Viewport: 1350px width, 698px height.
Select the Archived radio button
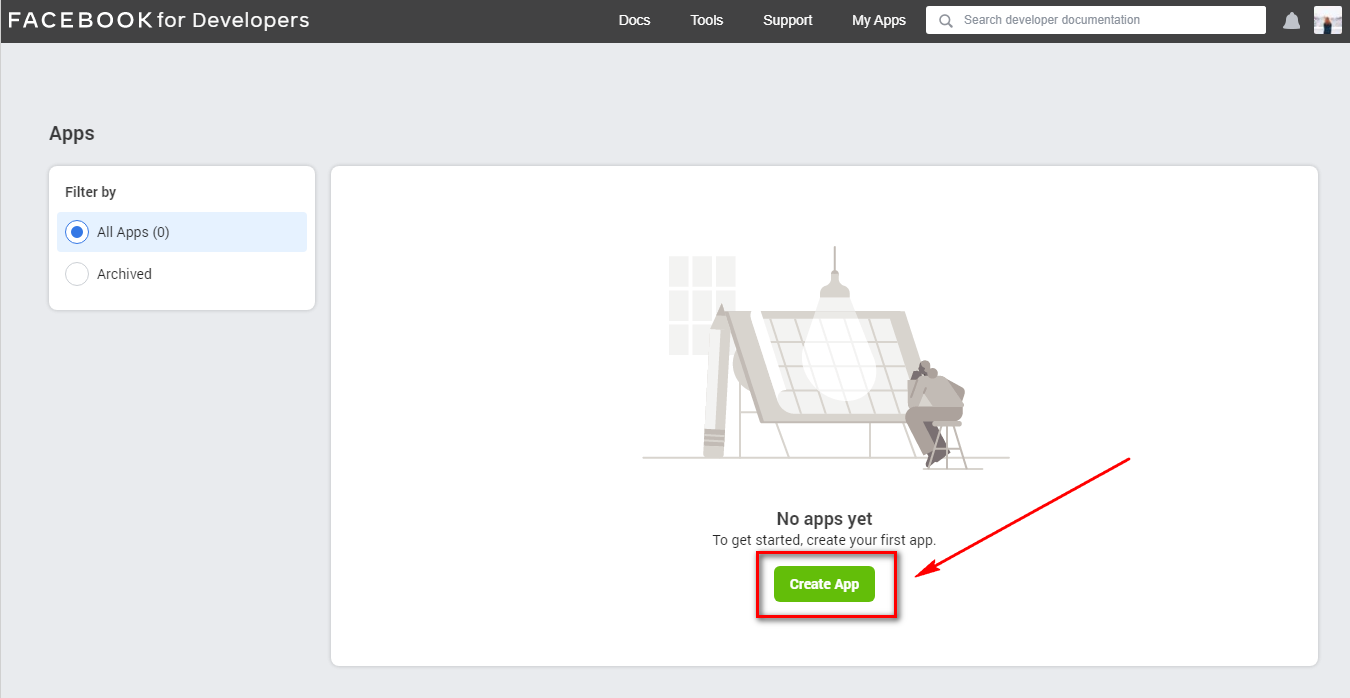77,274
